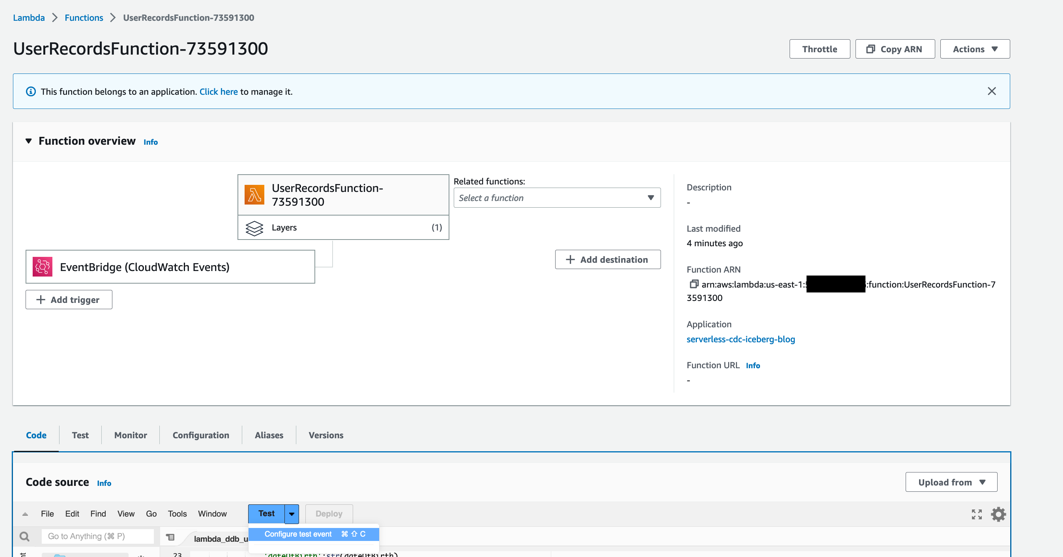Screen dimensions: 1063x557
Task: Click the search magnifier in editor
Action: point(24,537)
